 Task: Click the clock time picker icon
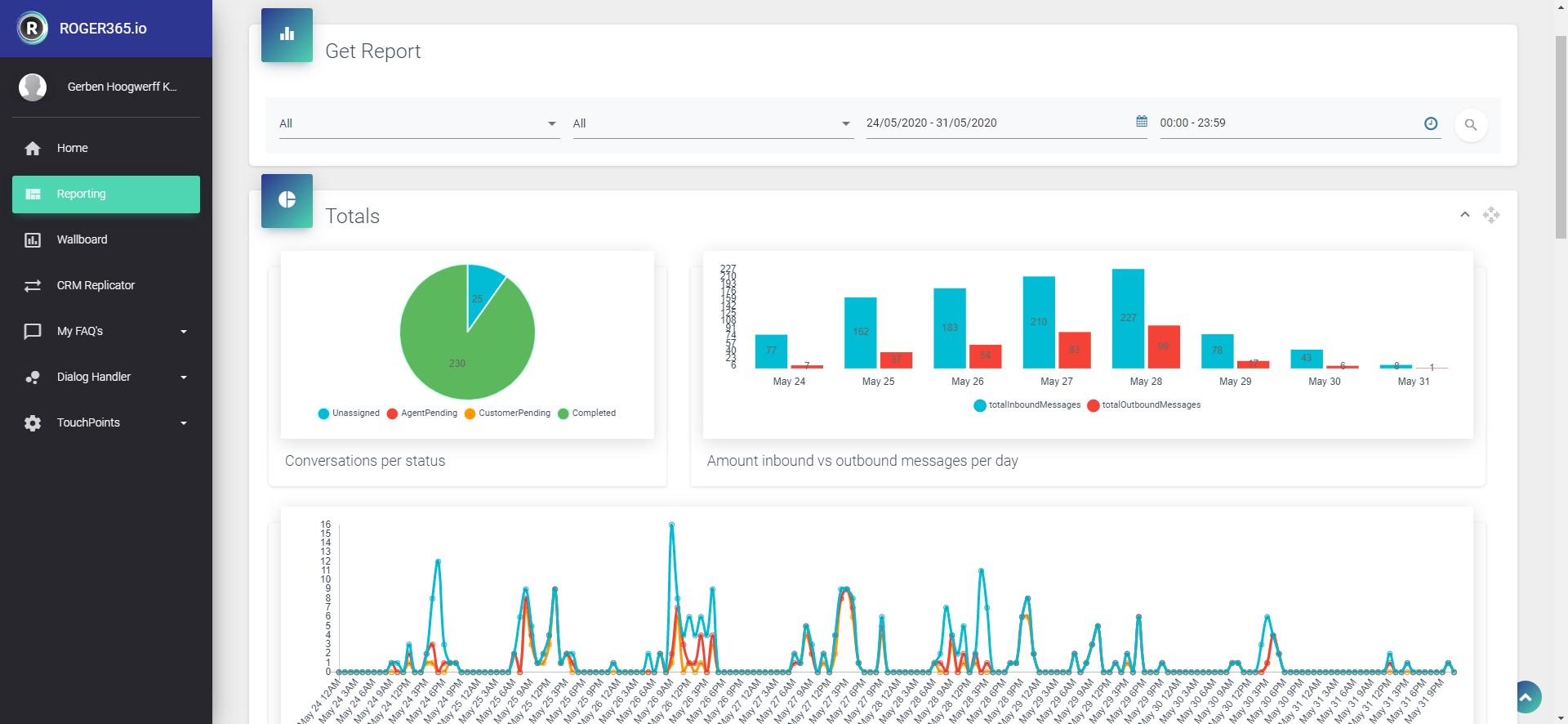pos(1431,123)
